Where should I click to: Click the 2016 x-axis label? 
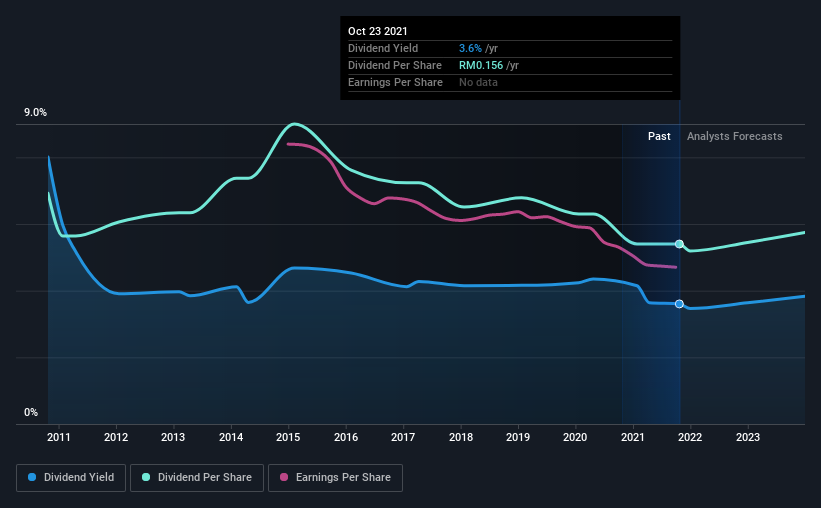[x=346, y=437]
